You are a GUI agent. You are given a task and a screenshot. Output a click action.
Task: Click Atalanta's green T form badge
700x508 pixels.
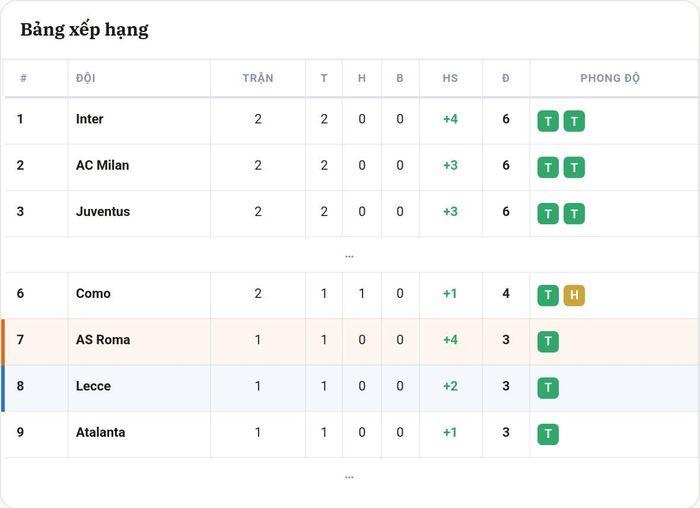tap(548, 434)
